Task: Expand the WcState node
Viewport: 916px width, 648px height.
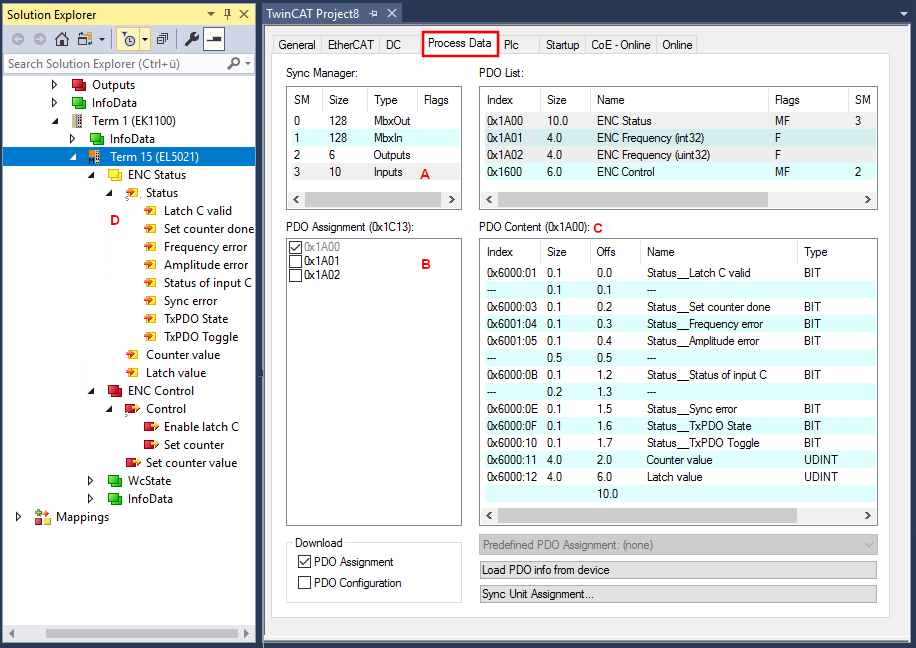Action: point(91,481)
